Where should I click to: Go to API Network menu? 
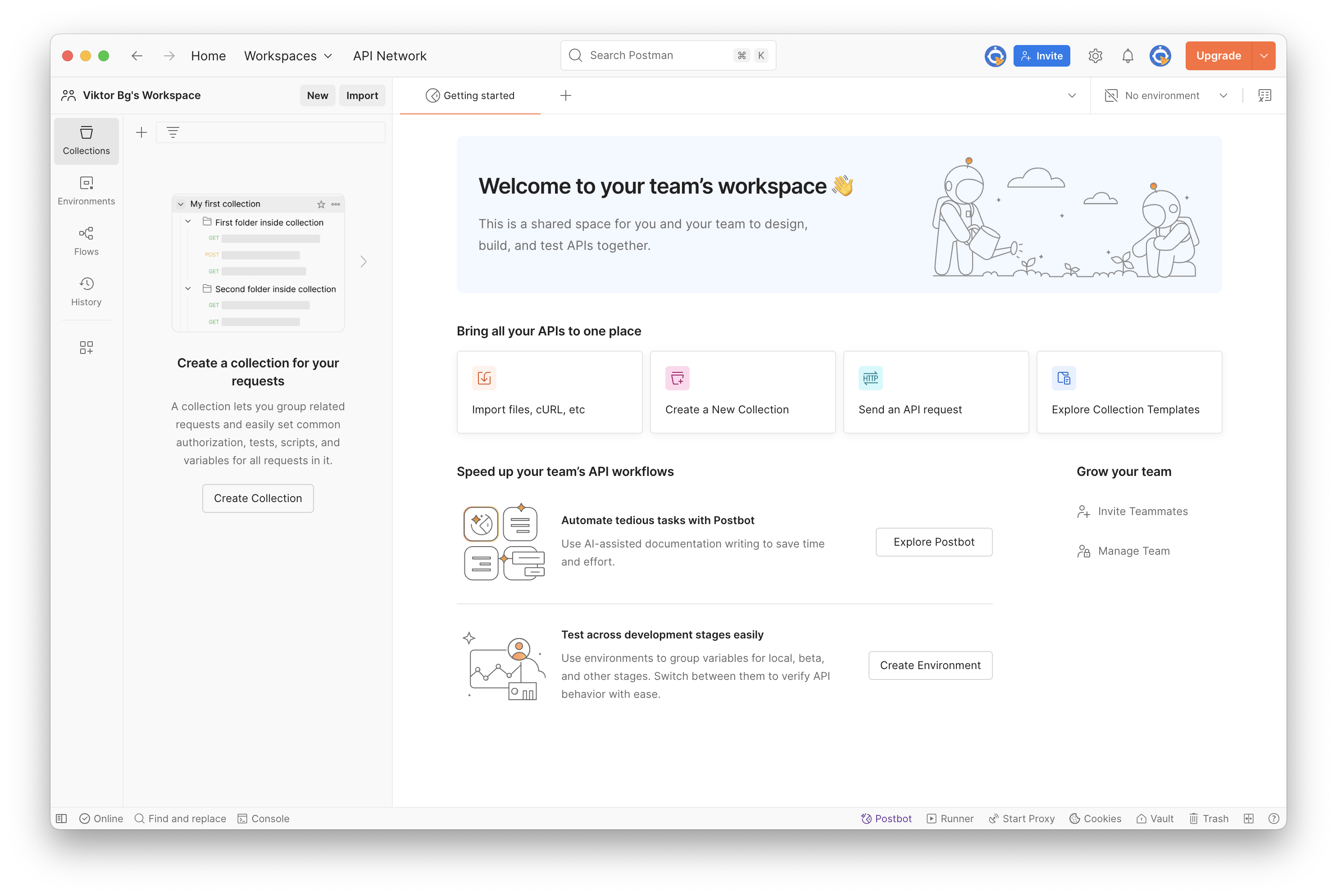click(x=389, y=56)
